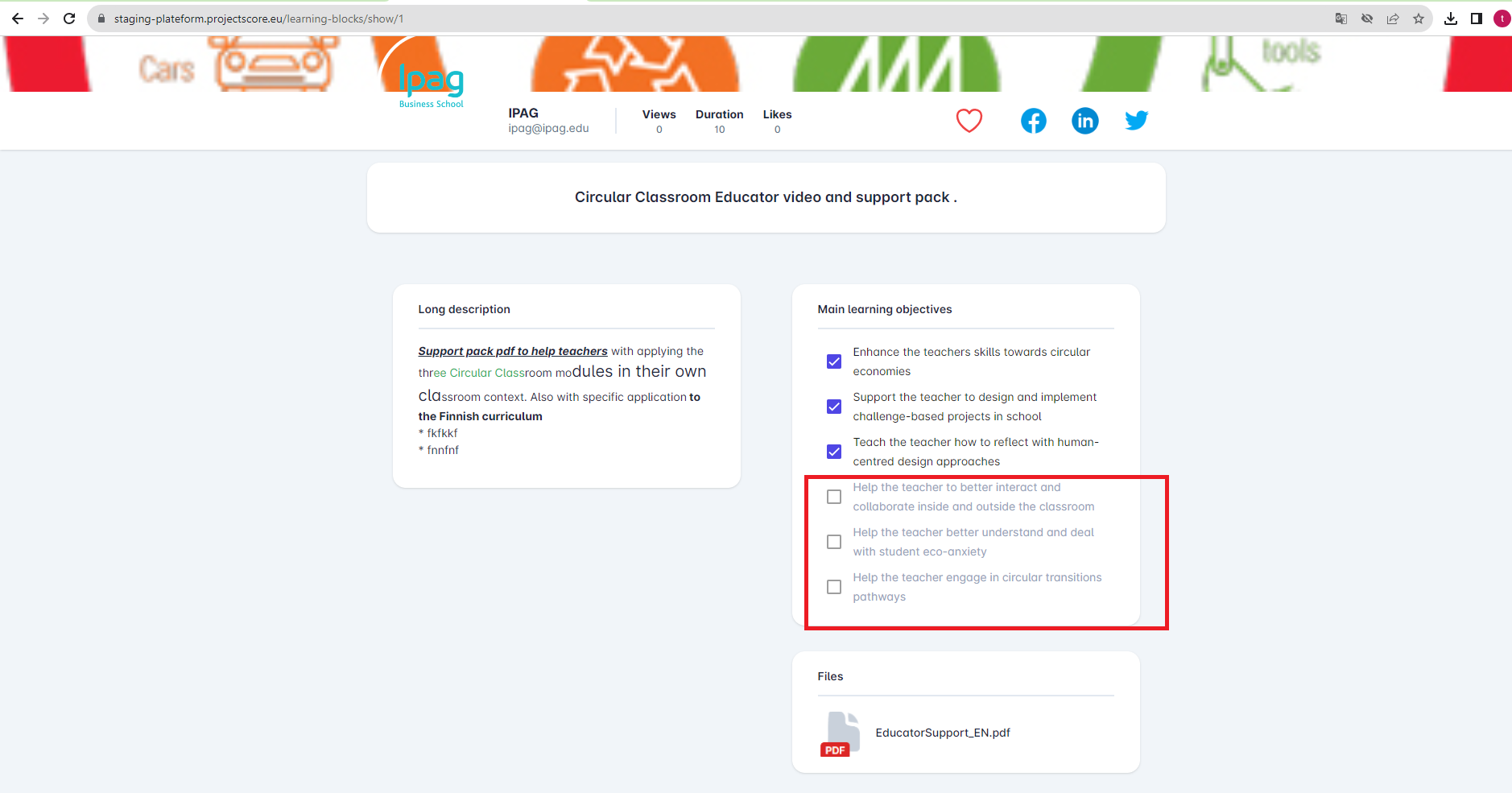Viewport: 1512px width, 793px height.
Task: Toggle 'Teach the teacher how to reflect' checkbox
Action: click(x=834, y=452)
